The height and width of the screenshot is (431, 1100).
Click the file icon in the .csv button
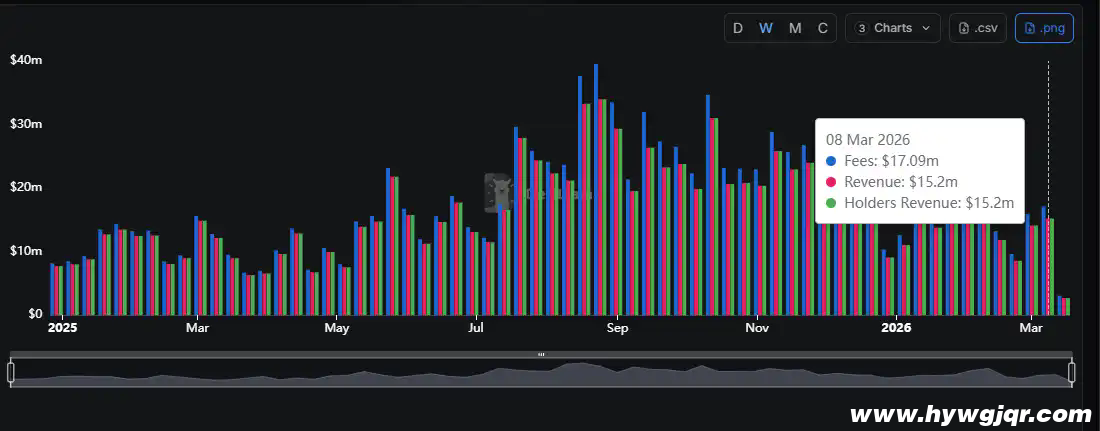[964, 28]
